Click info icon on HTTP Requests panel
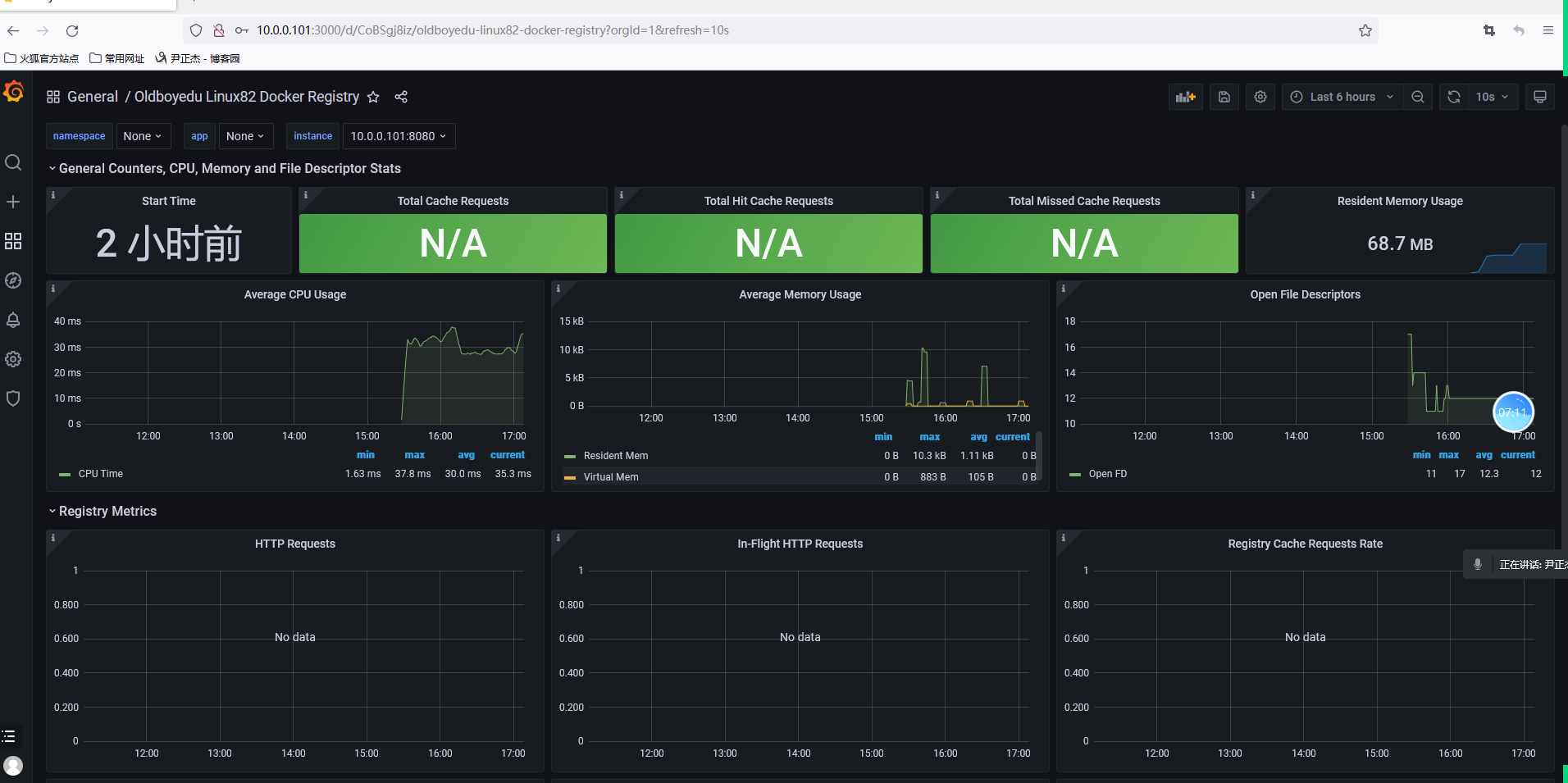Viewport: 1568px width, 783px height. (53, 538)
